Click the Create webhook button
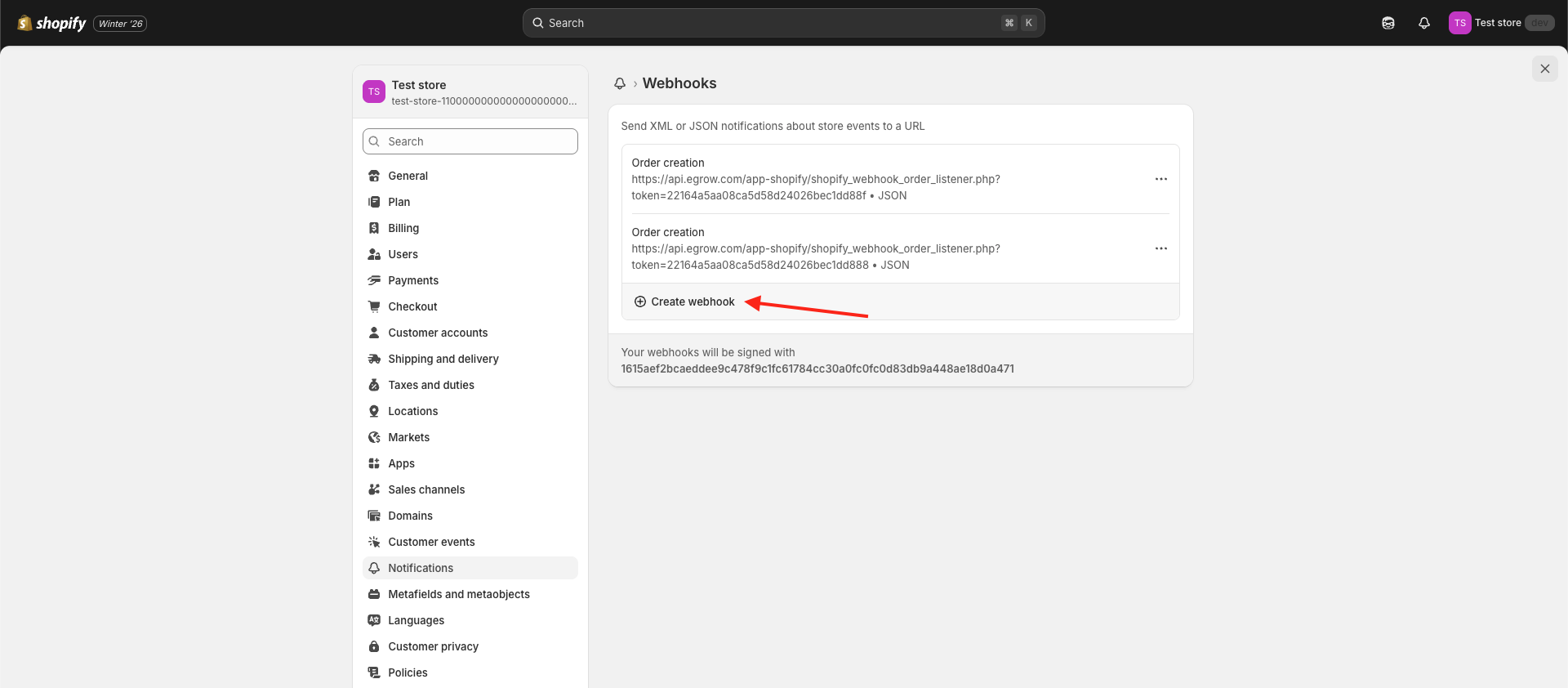The width and height of the screenshot is (1568, 688). point(693,302)
